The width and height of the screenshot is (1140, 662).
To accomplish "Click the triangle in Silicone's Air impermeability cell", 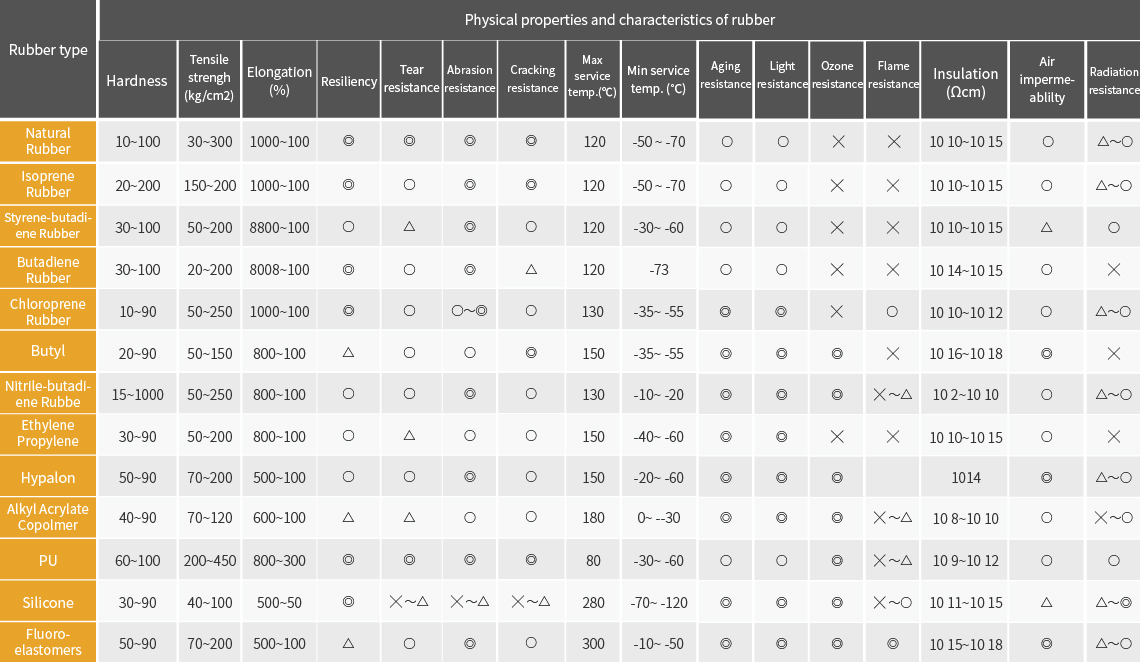I will pos(1047,602).
